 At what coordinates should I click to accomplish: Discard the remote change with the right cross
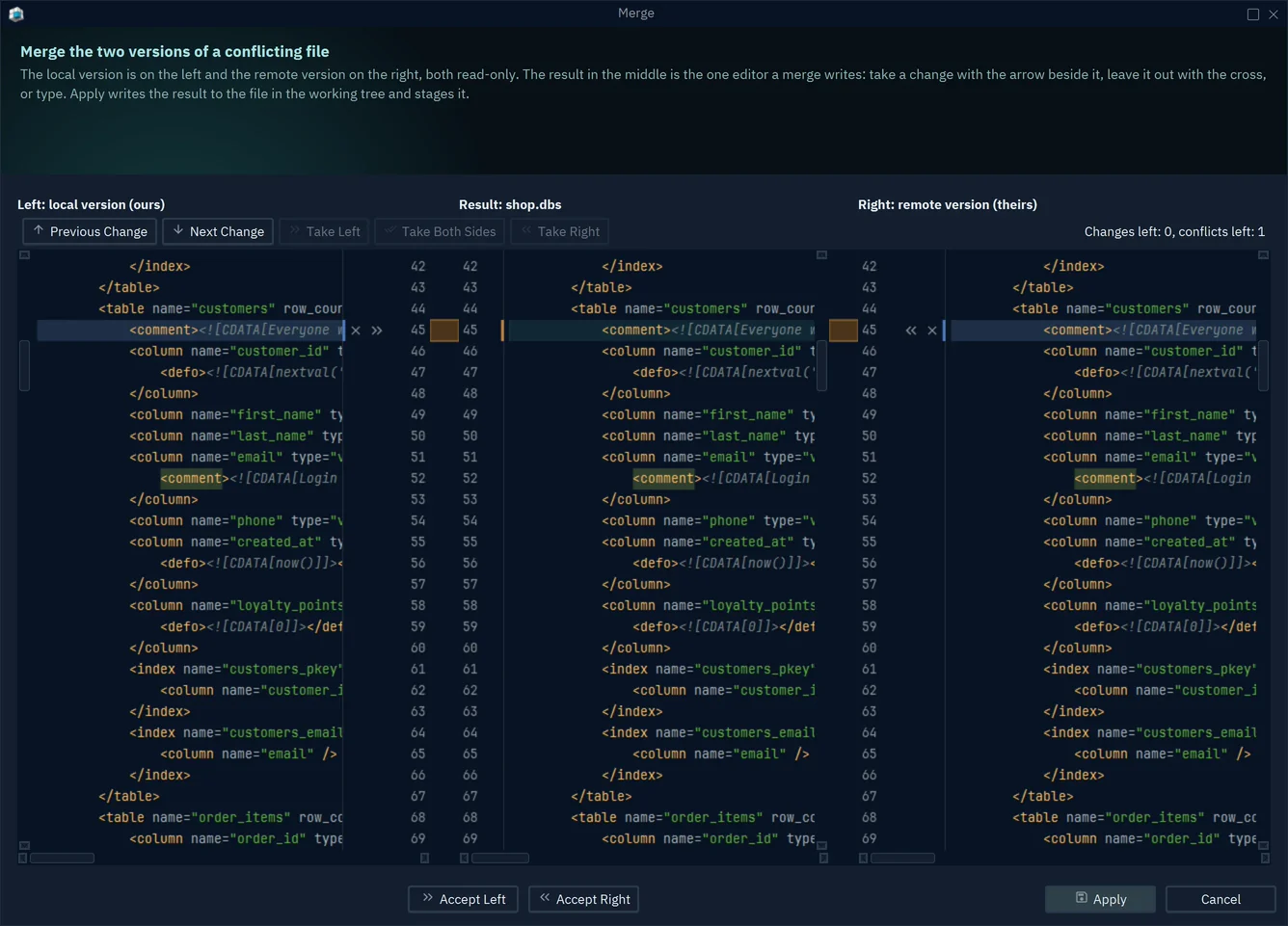coord(932,331)
